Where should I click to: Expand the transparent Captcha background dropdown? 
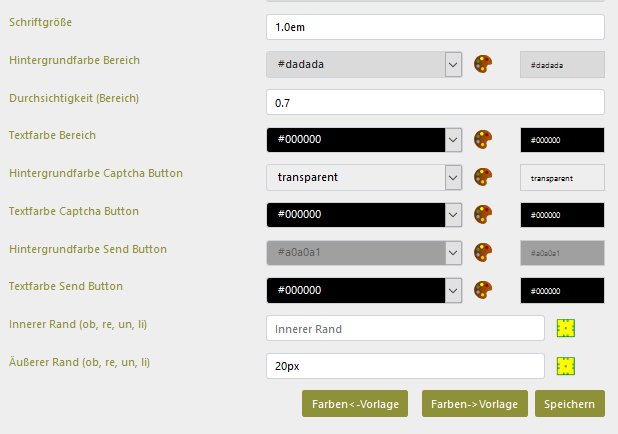click(x=453, y=177)
